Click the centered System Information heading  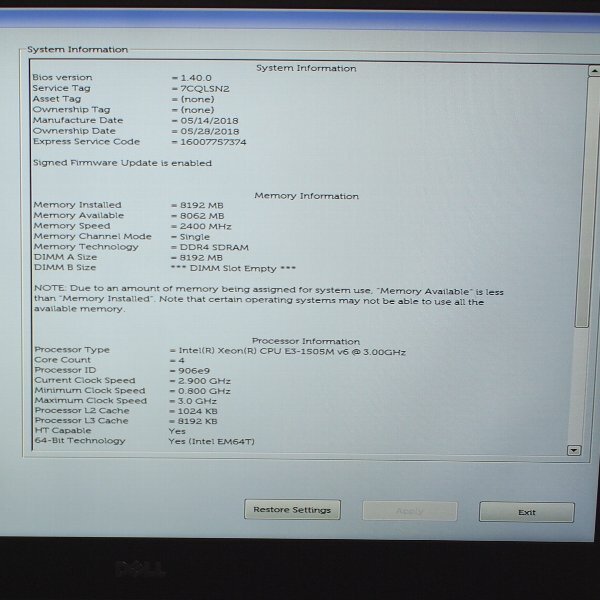(306, 68)
